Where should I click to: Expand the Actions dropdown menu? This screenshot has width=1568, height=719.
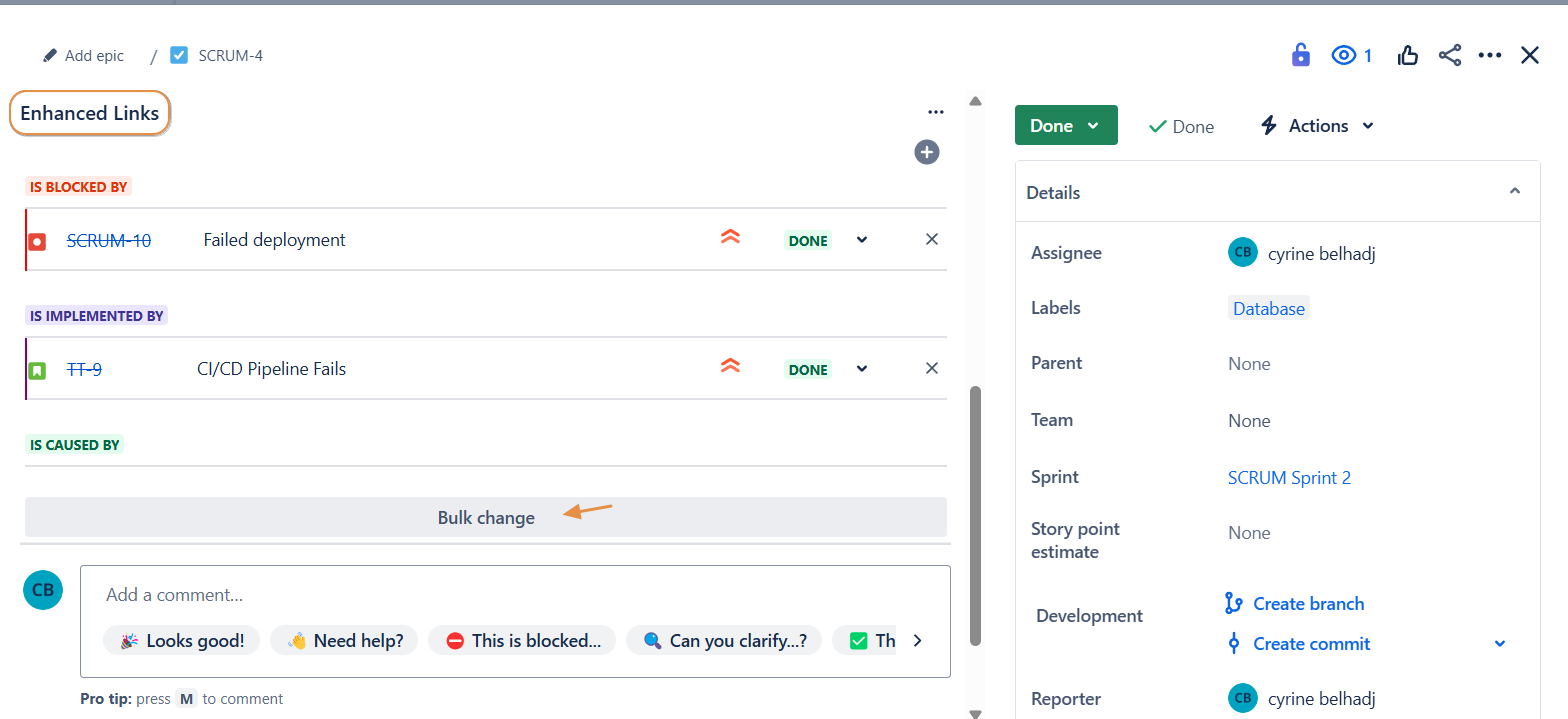click(1317, 125)
